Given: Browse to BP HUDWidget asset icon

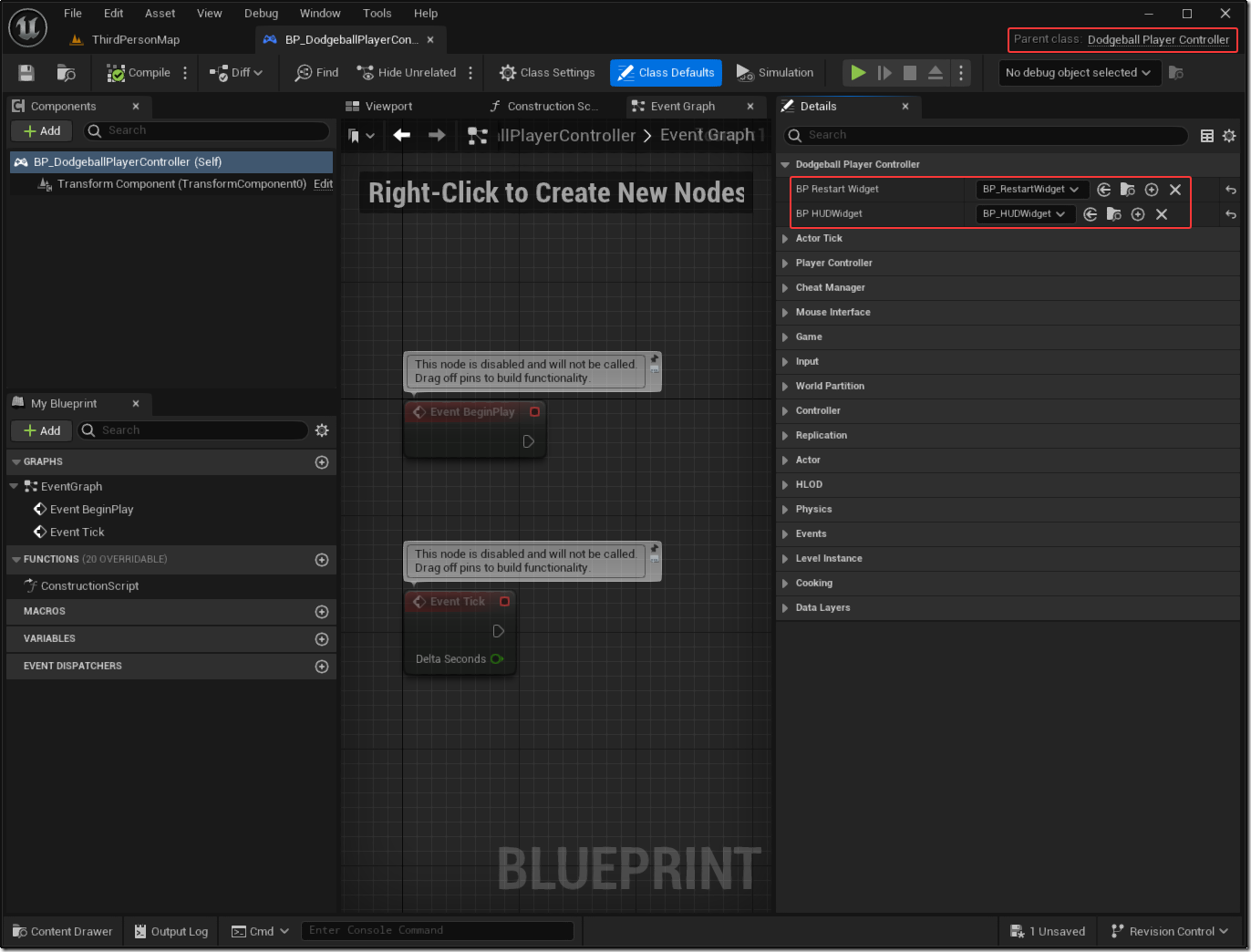Looking at the screenshot, I should tap(1114, 214).
